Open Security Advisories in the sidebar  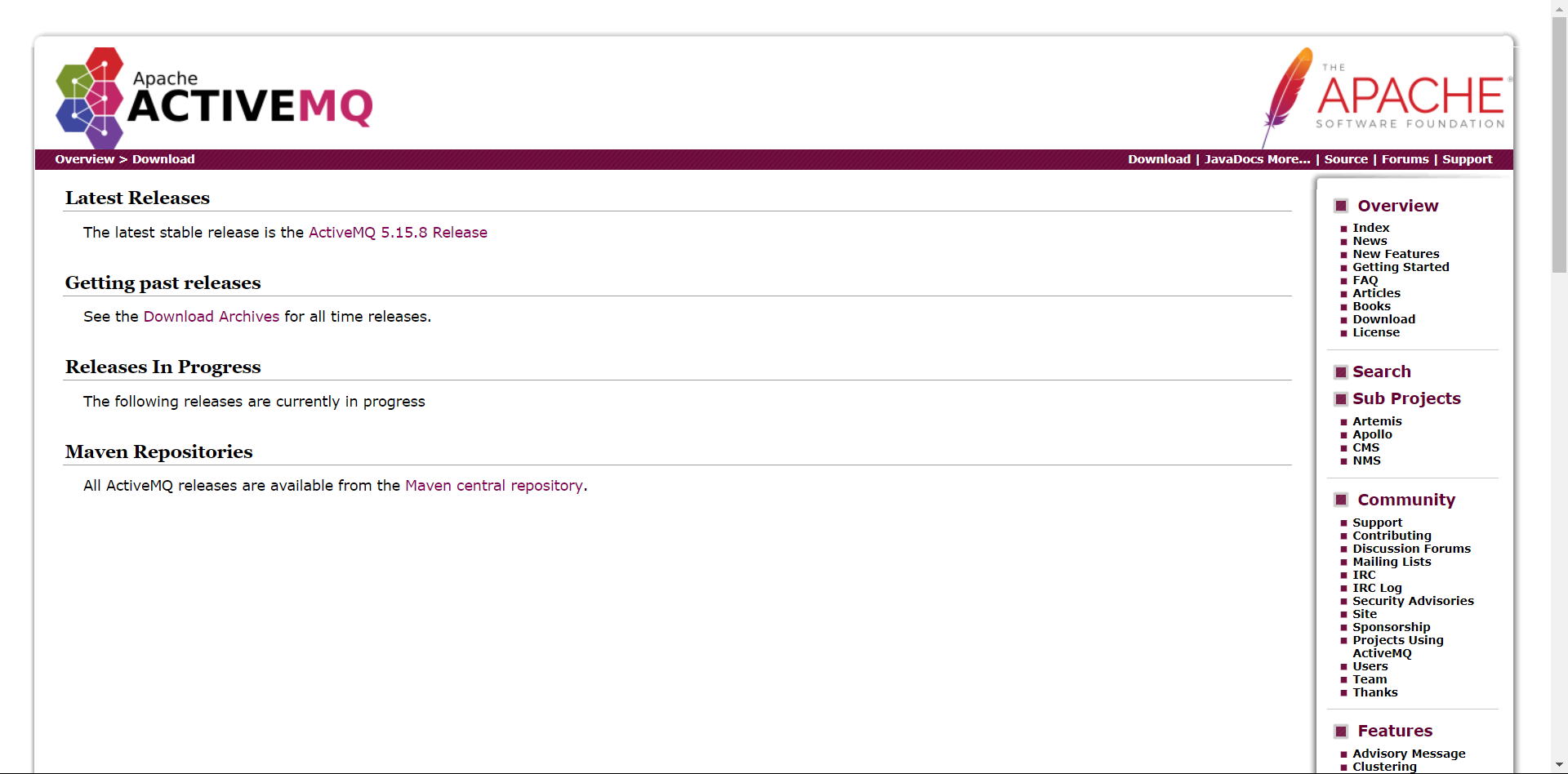click(x=1413, y=601)
